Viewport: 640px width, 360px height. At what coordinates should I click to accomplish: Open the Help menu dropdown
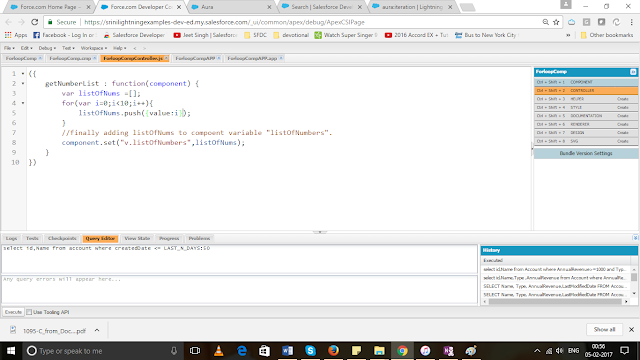(120, 48)
